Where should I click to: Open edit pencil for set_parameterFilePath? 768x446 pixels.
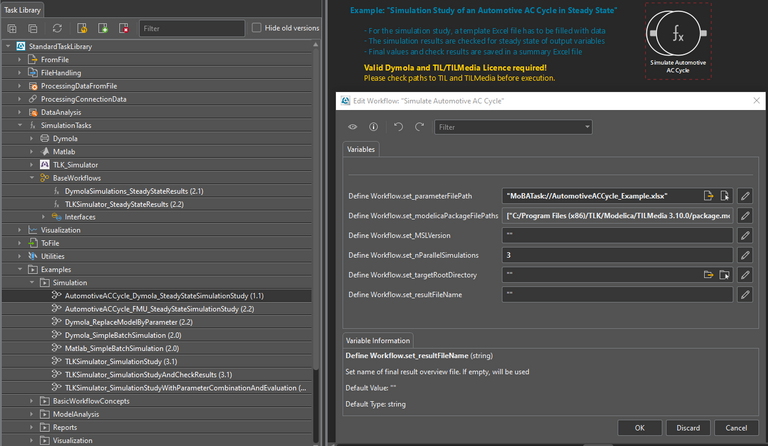[744, 195]
